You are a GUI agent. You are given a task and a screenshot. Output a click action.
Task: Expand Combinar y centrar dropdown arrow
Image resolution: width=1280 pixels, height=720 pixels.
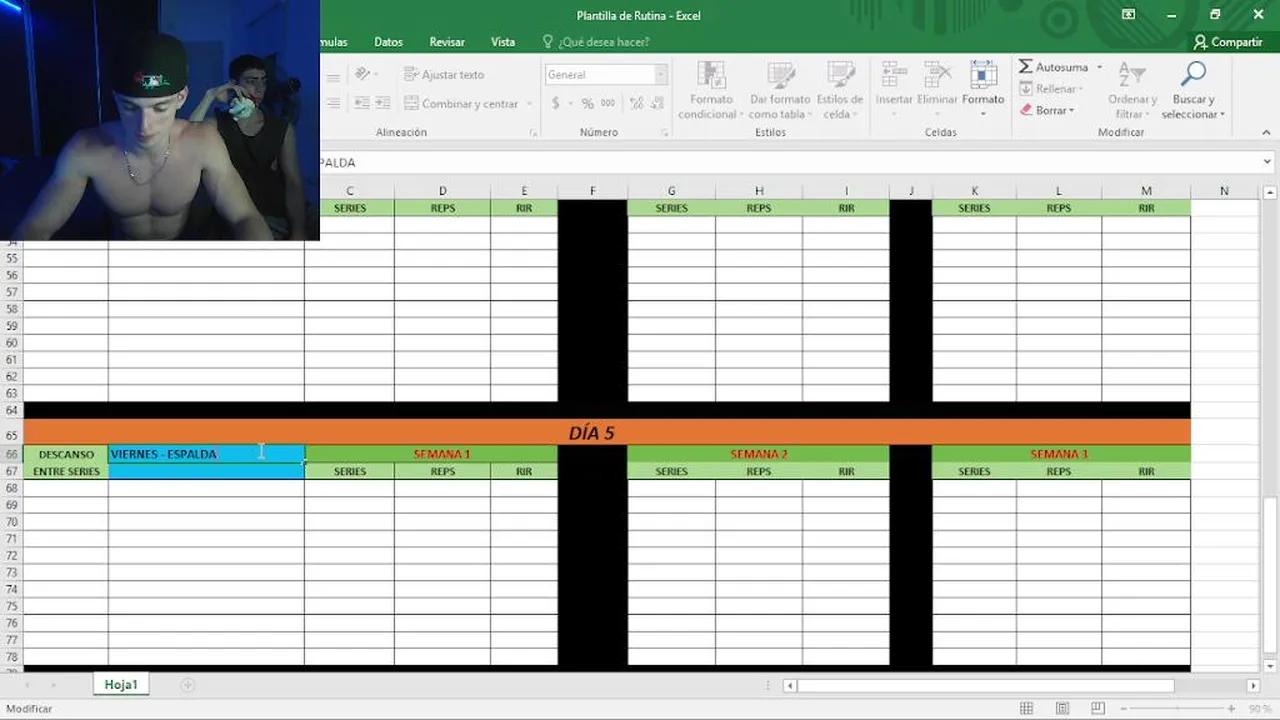coord(528,103)
